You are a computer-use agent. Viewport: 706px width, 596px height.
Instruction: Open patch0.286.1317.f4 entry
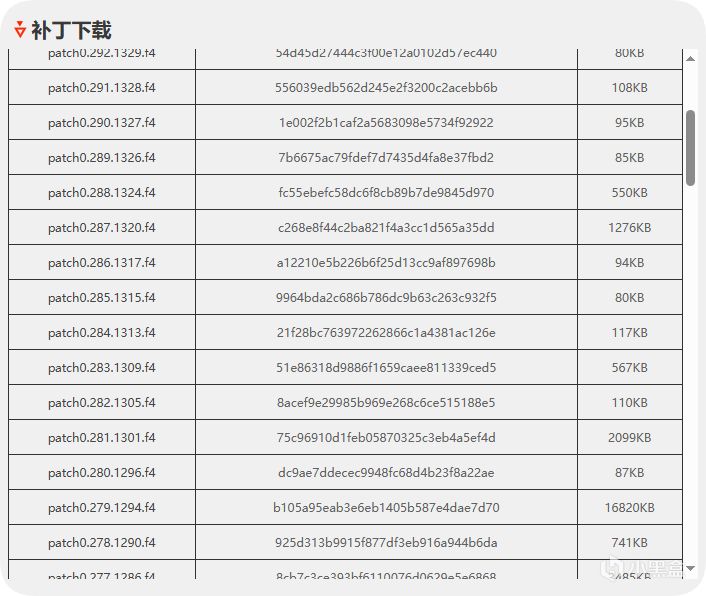click(102, 262)
